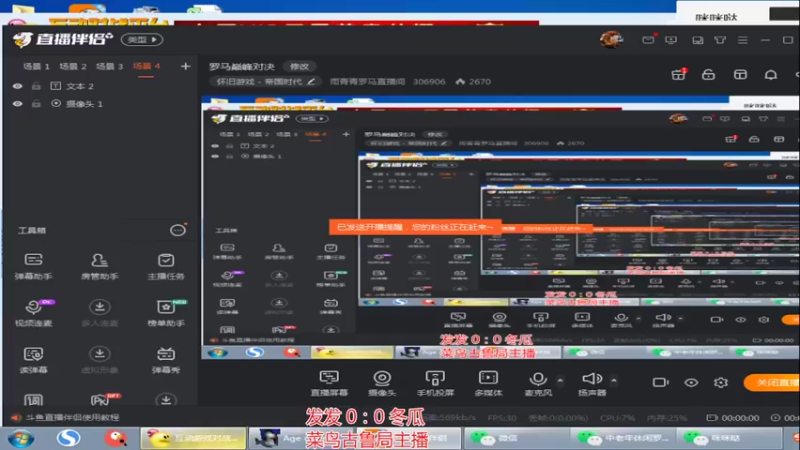Open Sogou browser from the taskbar
Image resolution: width=800 pixels, height=450 pixels.
pyautogui.click(x=68, y=438)
